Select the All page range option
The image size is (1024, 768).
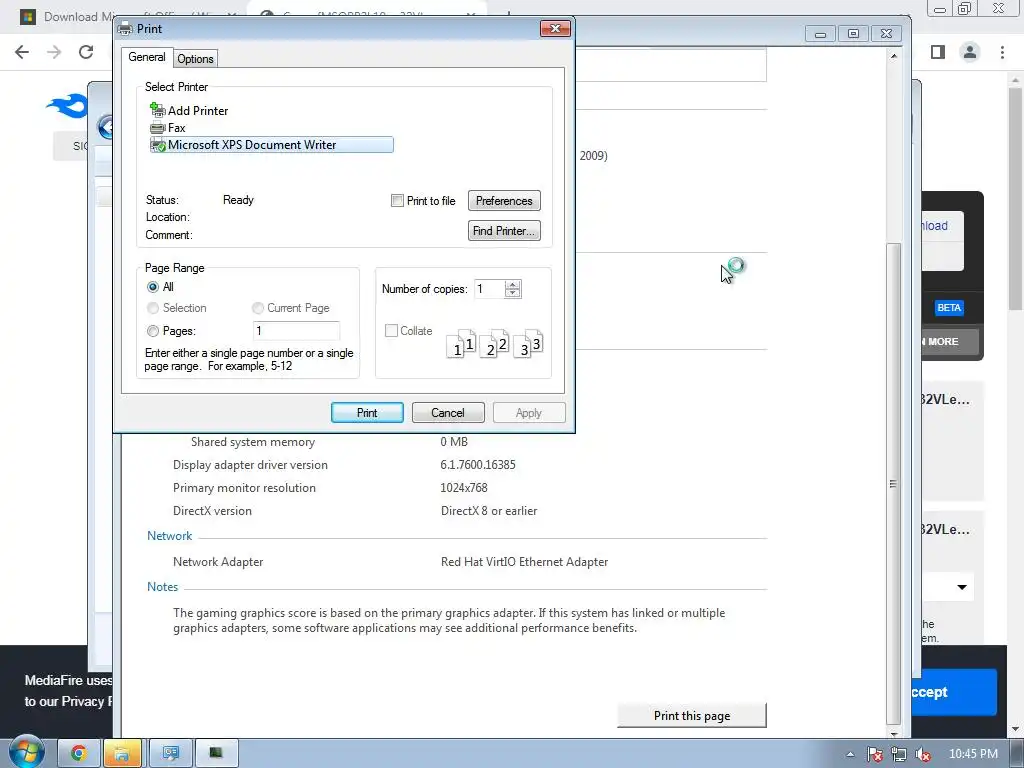click(153, 287)
